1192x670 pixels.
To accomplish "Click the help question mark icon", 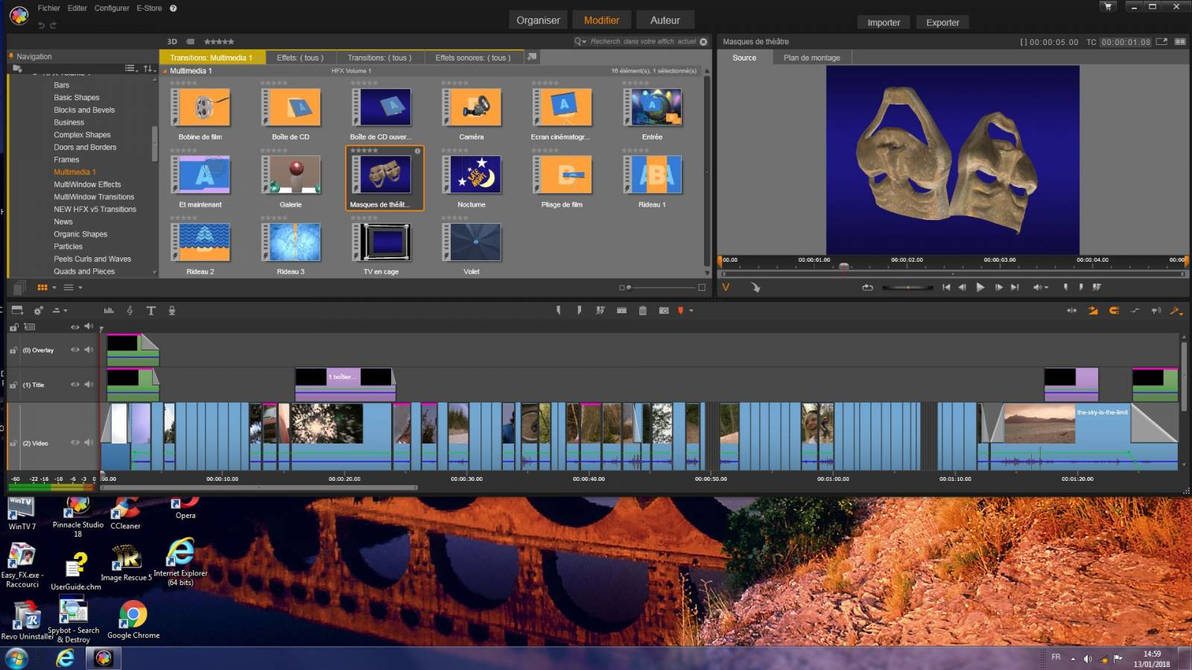I will [173, 8].
